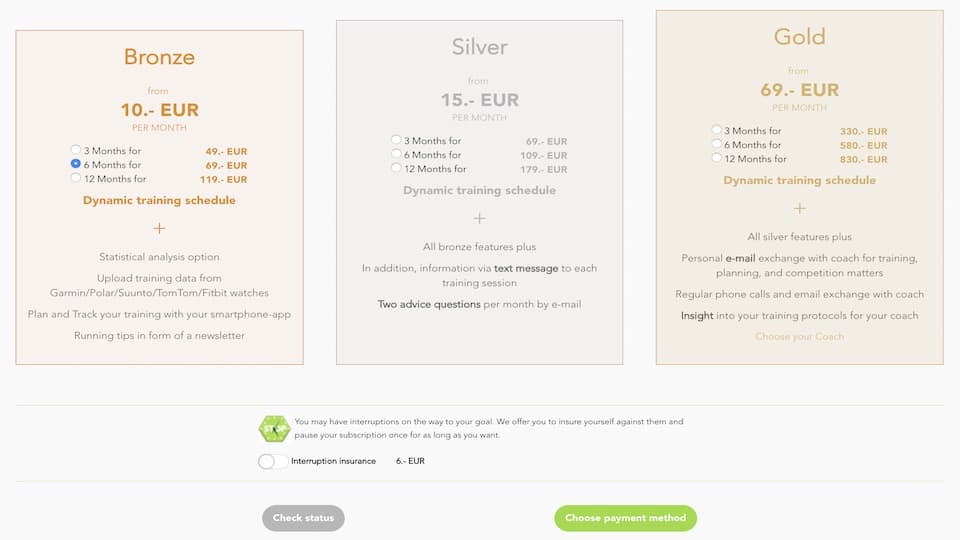Open the Choose your Coach link

(x=800, y=336)
